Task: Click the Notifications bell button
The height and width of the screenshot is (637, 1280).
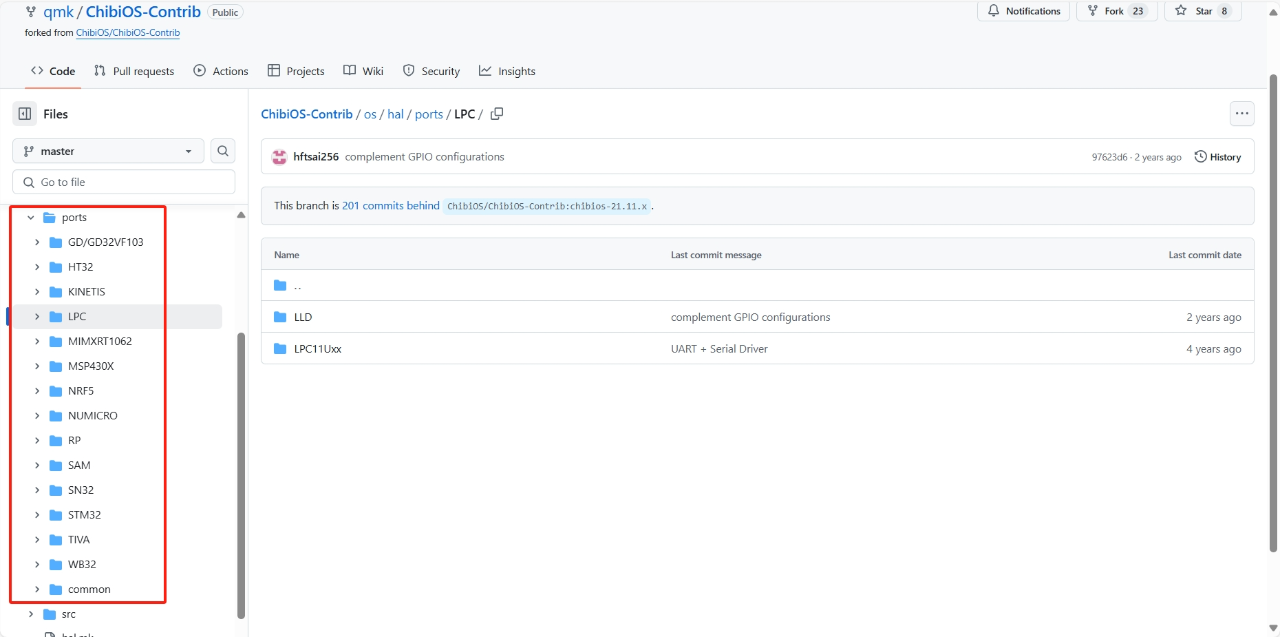Action: pos(1023,11)
